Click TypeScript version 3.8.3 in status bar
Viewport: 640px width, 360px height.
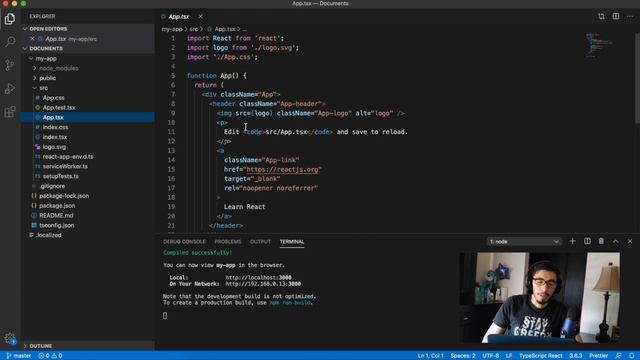(576, 356)
